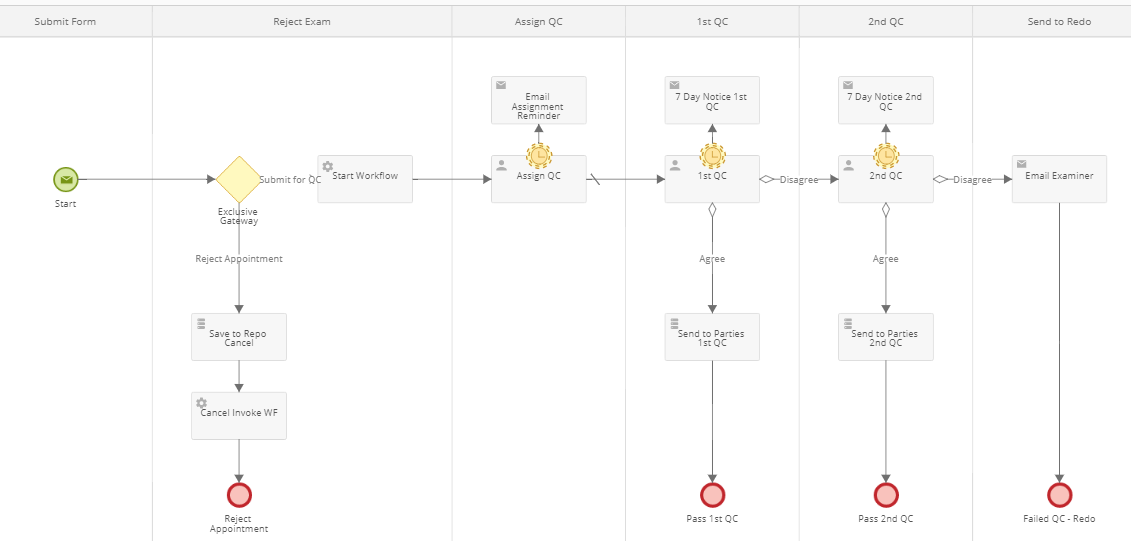Click the Pass 2nd QC label text
The image size is (1131, 541).
point(886,519)
